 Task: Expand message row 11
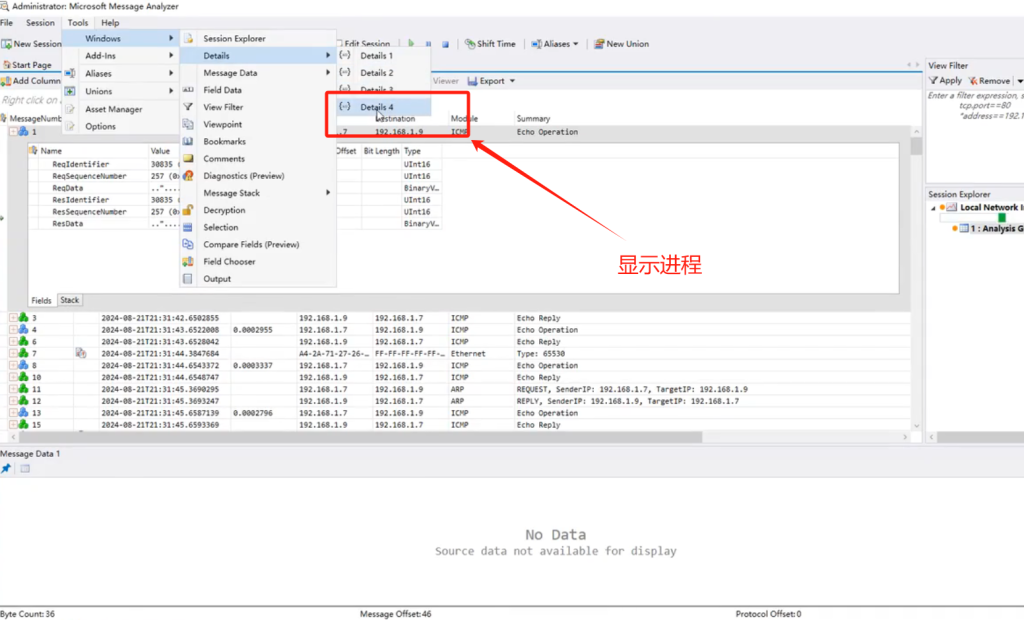pyautogui.click(x=13, y=389)
